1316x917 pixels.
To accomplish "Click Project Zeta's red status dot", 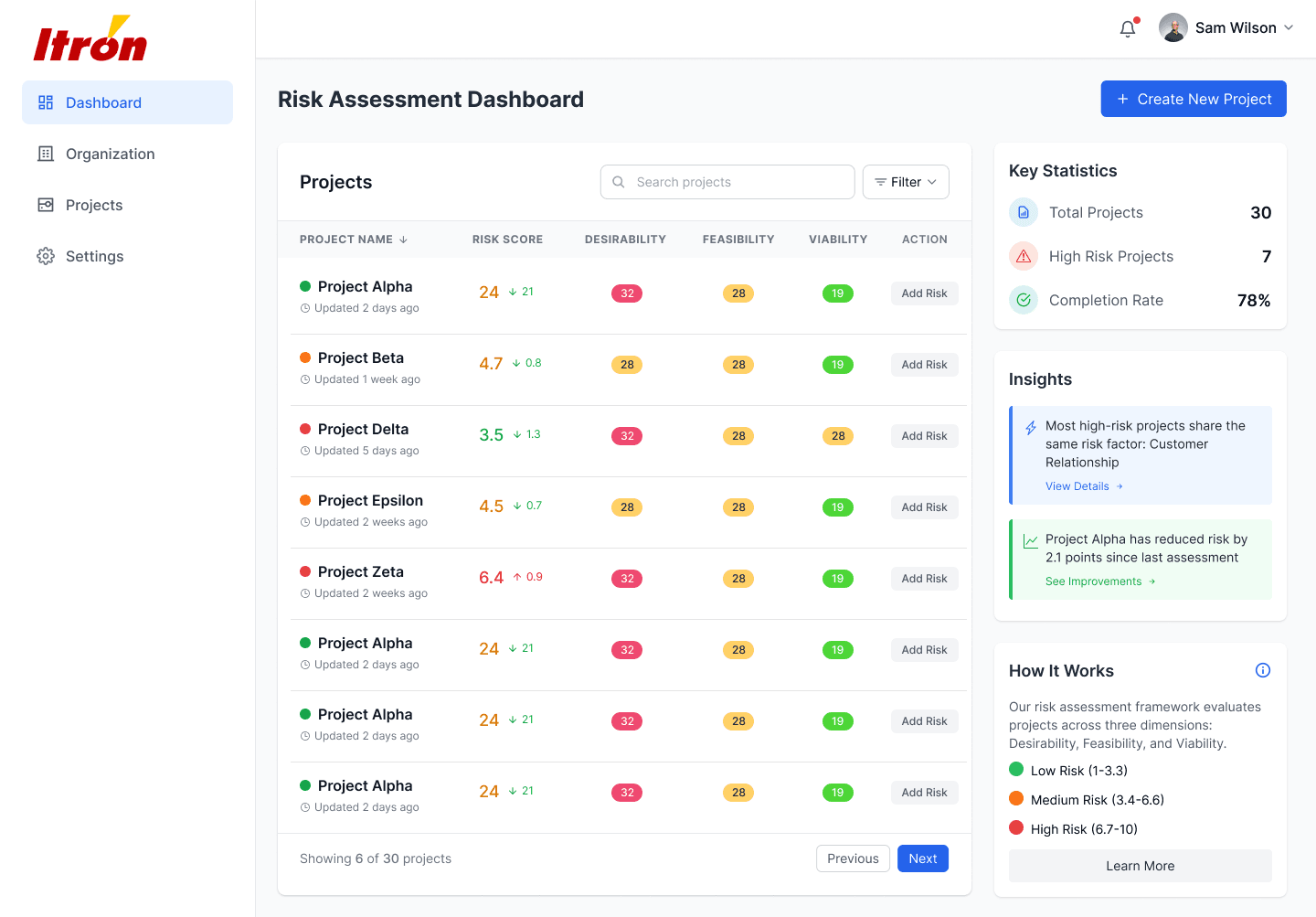I will (305, 571).
